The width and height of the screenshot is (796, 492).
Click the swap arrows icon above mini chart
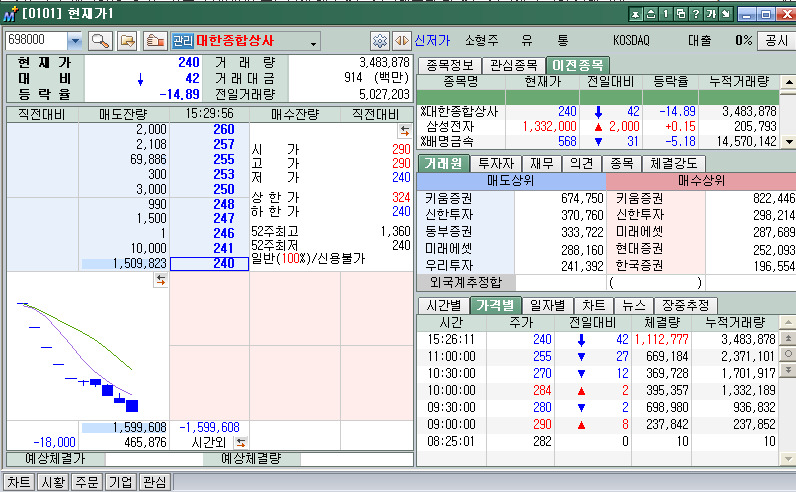coord(160,280)
